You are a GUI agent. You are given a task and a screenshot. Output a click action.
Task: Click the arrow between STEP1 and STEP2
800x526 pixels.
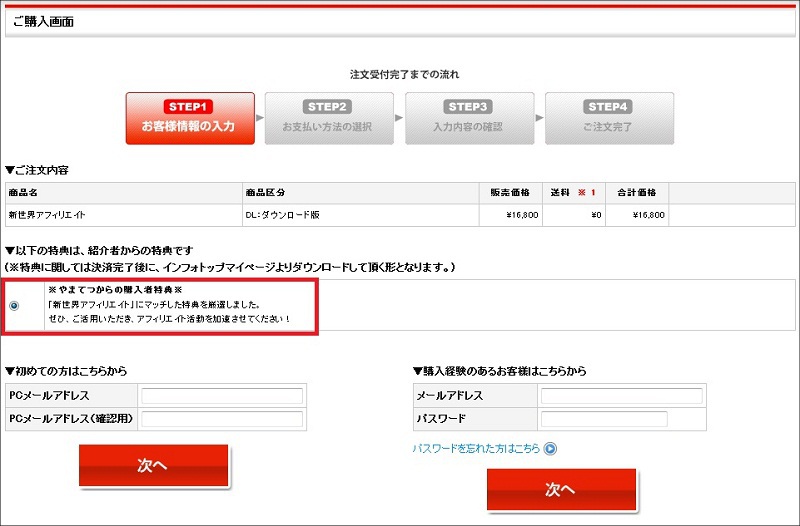262,118
